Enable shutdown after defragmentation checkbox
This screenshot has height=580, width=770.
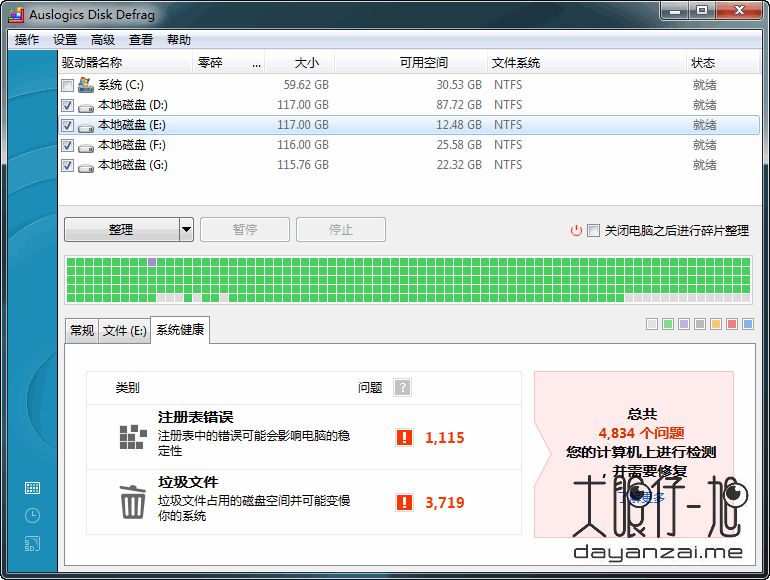coord(593,230)
